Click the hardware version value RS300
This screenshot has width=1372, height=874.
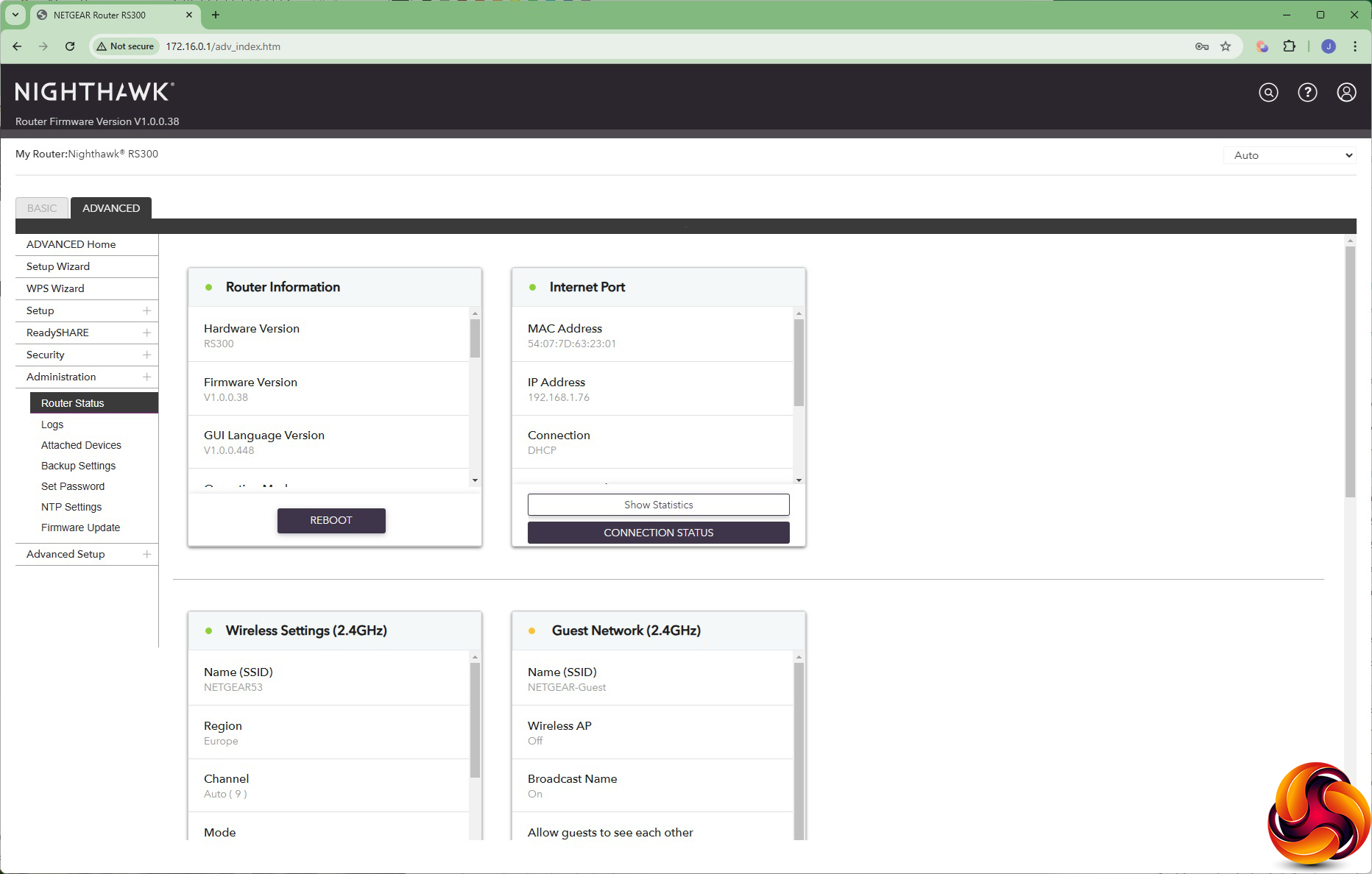[x=219, y=344]
